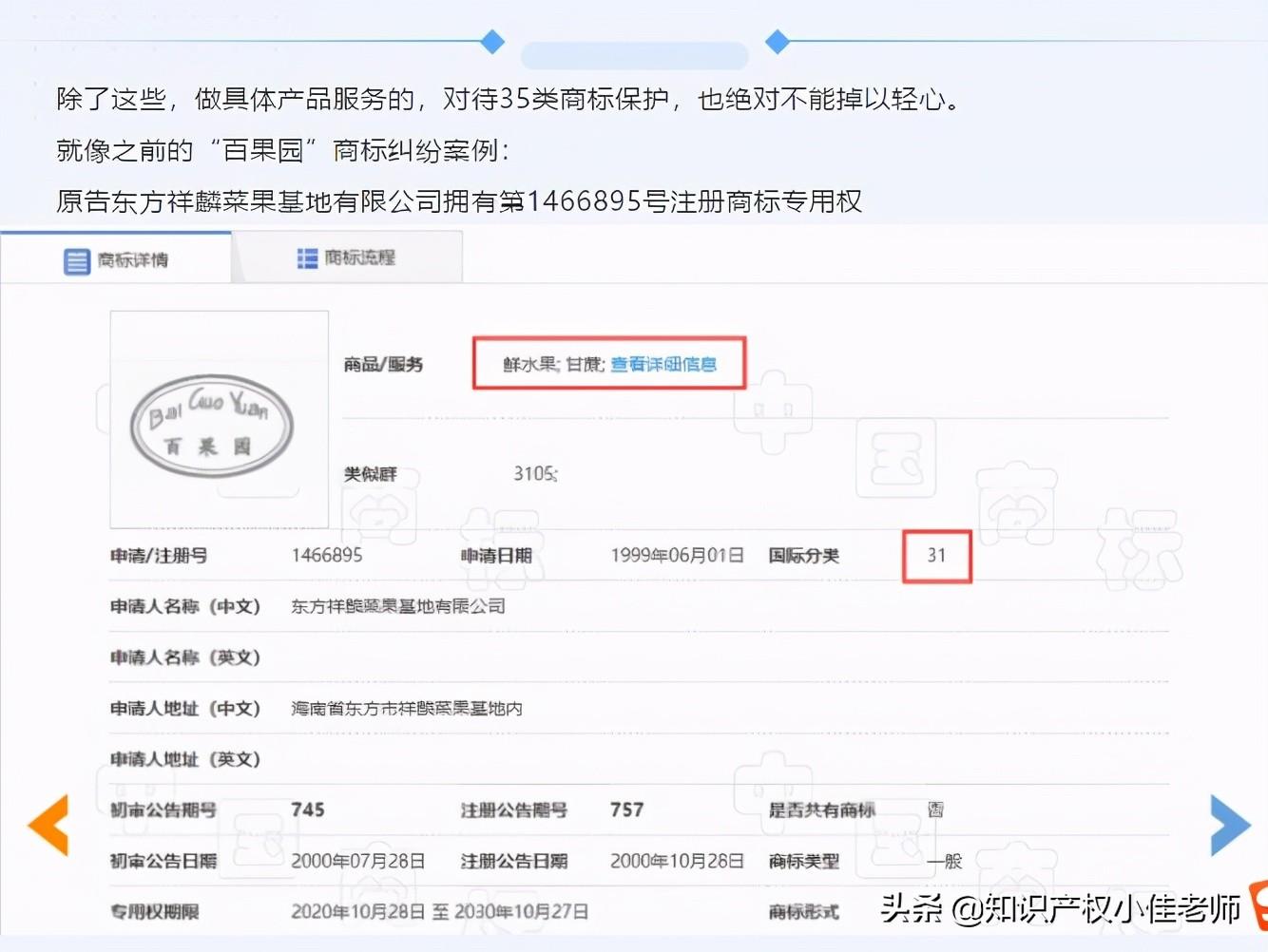Click the 商标流程 tab list icon
This screenshot has width=1268, height=952.
pos(307,258)
